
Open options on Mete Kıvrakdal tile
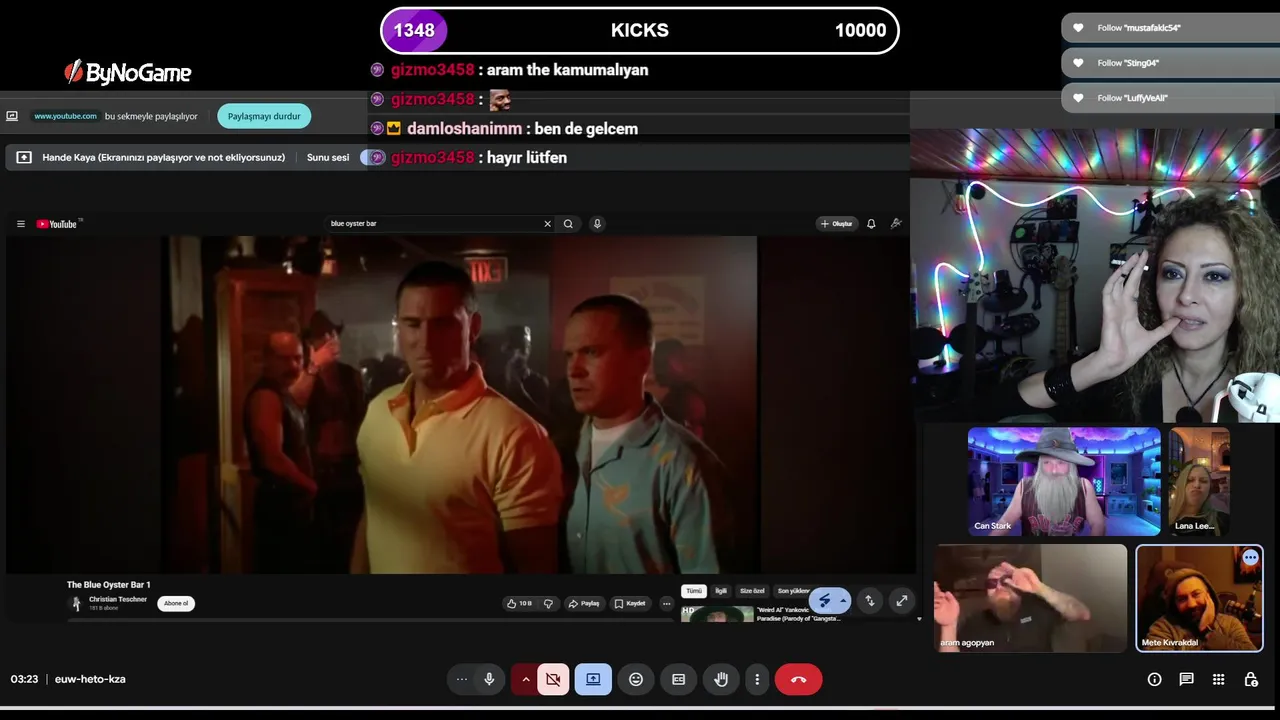click(1250, 558)
